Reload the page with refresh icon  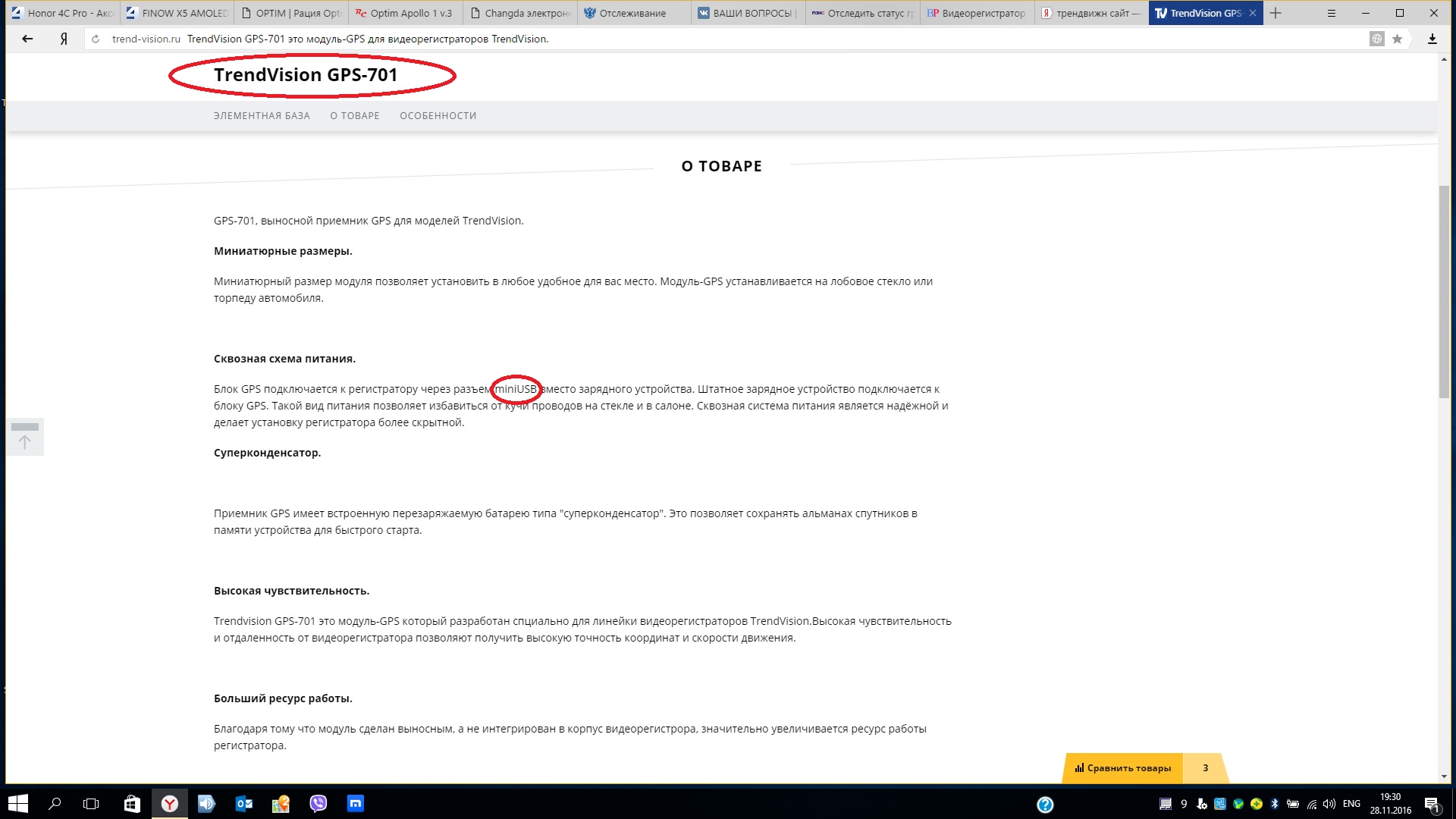pos(96,39)
